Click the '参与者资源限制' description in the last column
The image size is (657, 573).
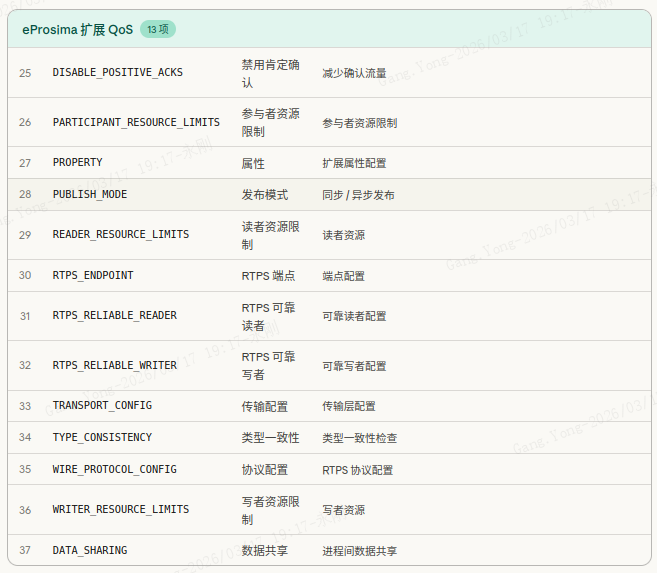tap(360, 123)
